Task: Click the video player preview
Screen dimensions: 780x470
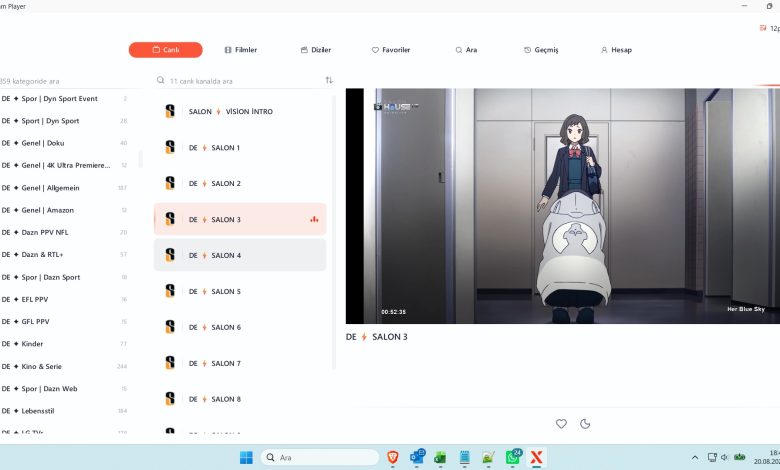Action: 563,206
